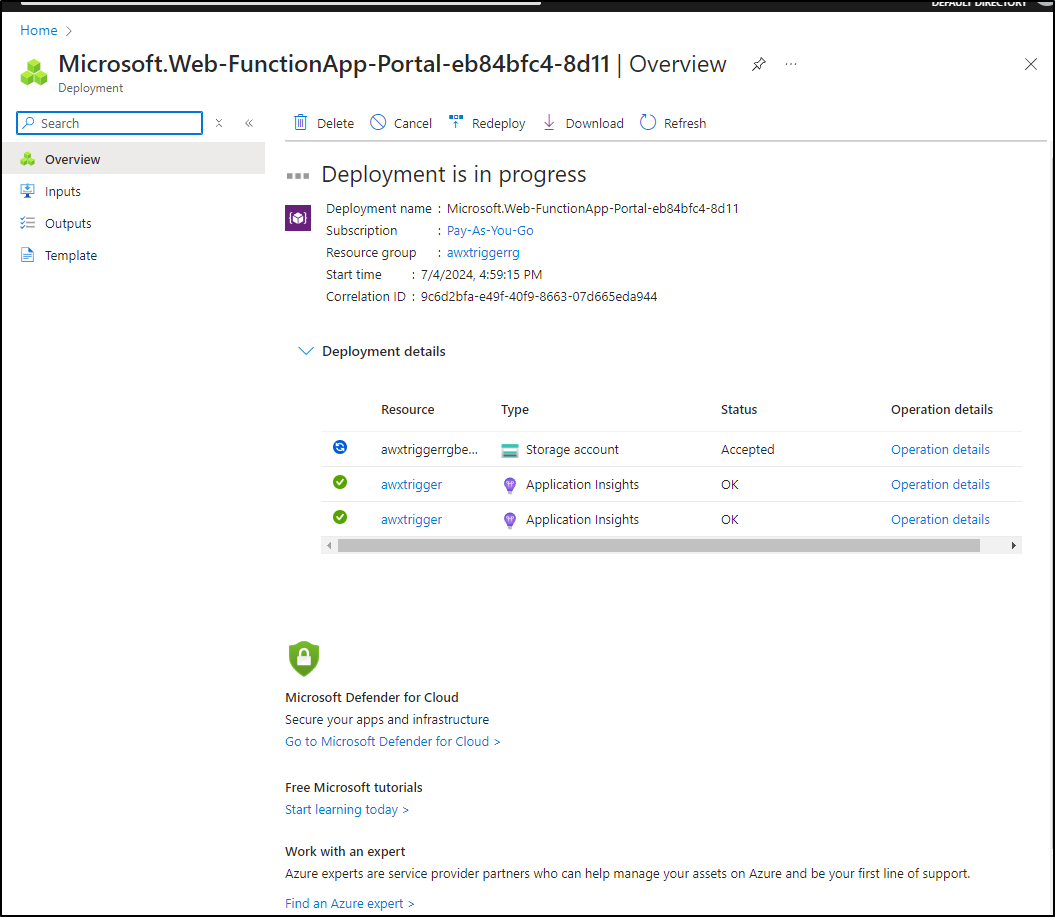Click the Cancel button label
Image resolution: width=1055 pixels, height=917 pixels.
coord(412,124)
